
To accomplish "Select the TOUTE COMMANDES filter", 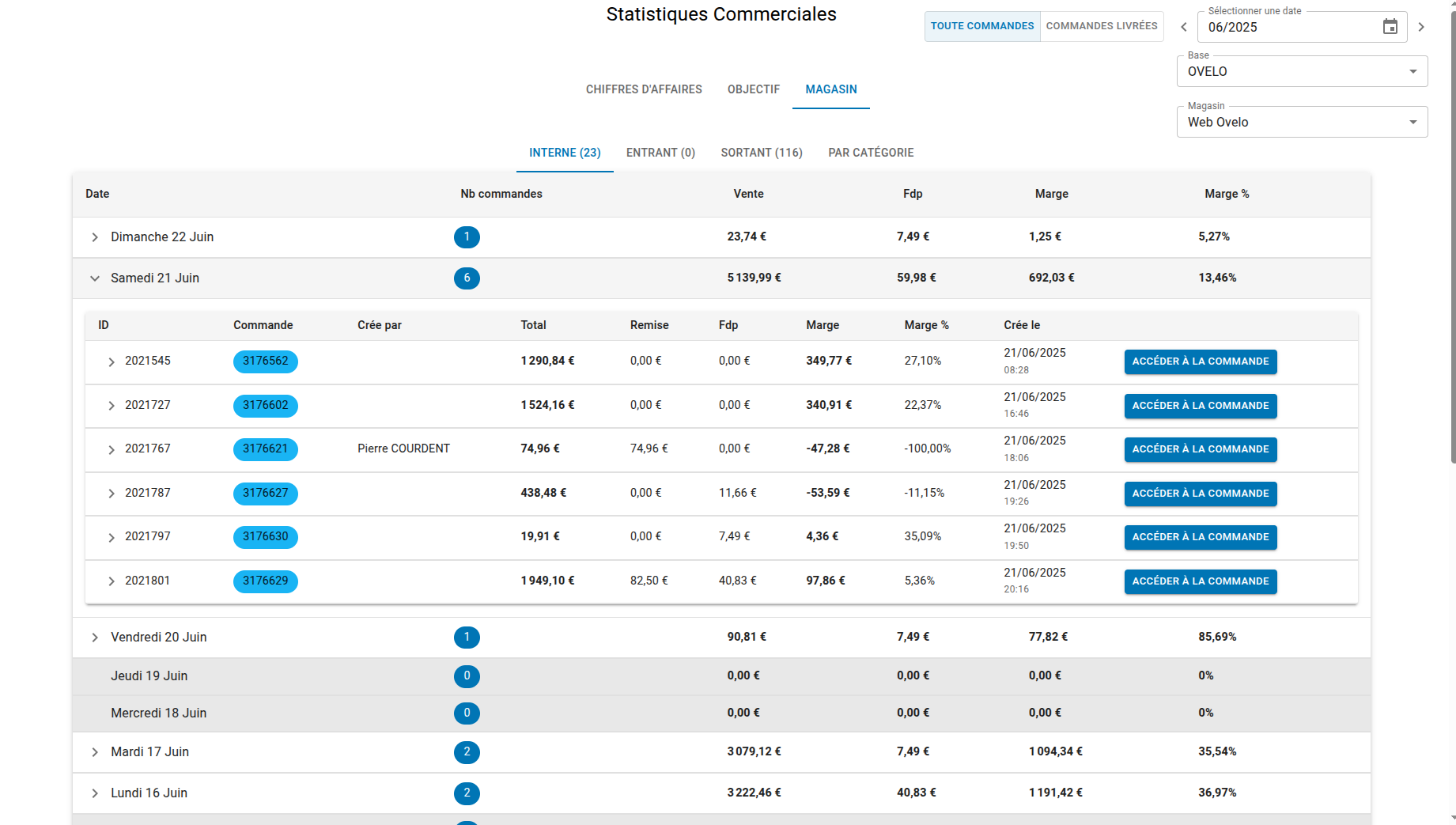I will [982, 25].
